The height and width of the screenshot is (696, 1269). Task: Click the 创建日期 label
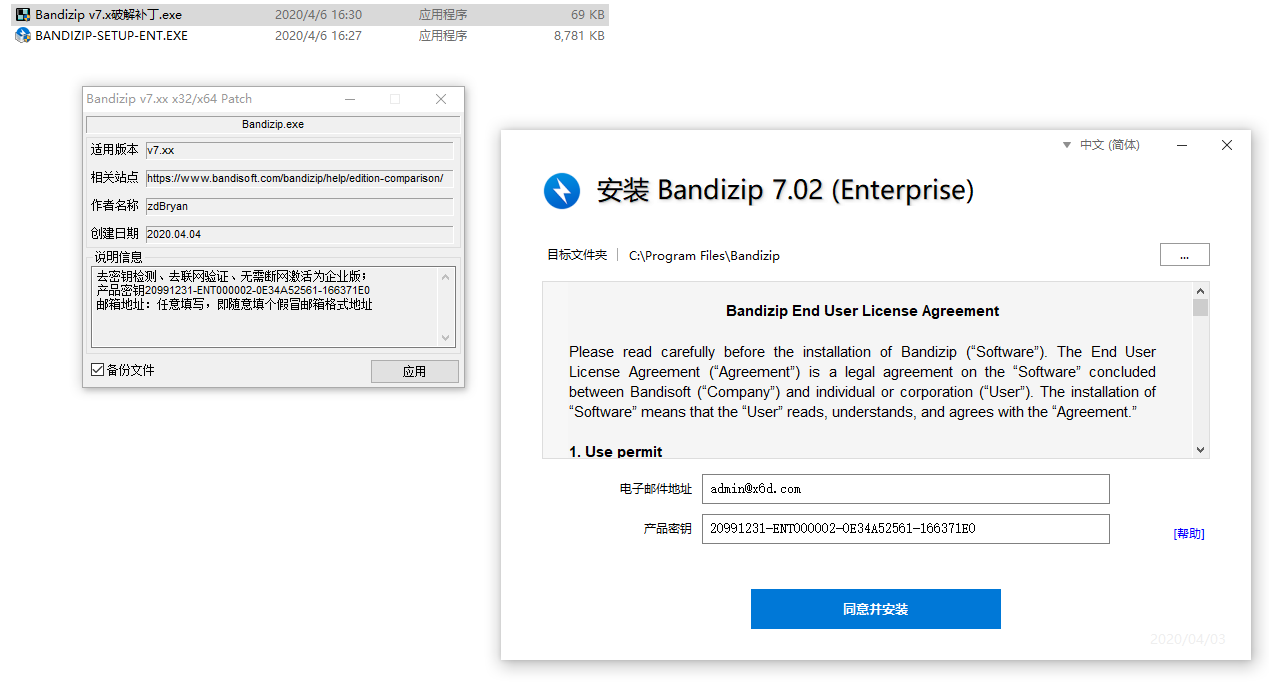coord(115,234)
